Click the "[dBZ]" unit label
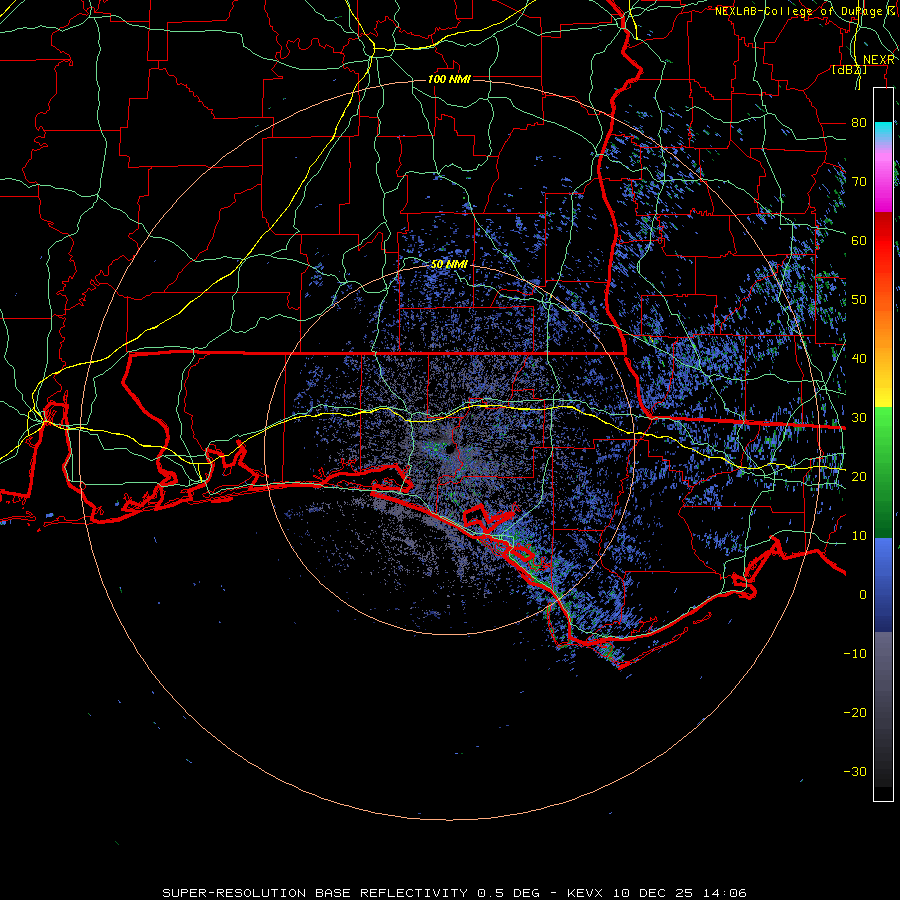 coord(849,70)
